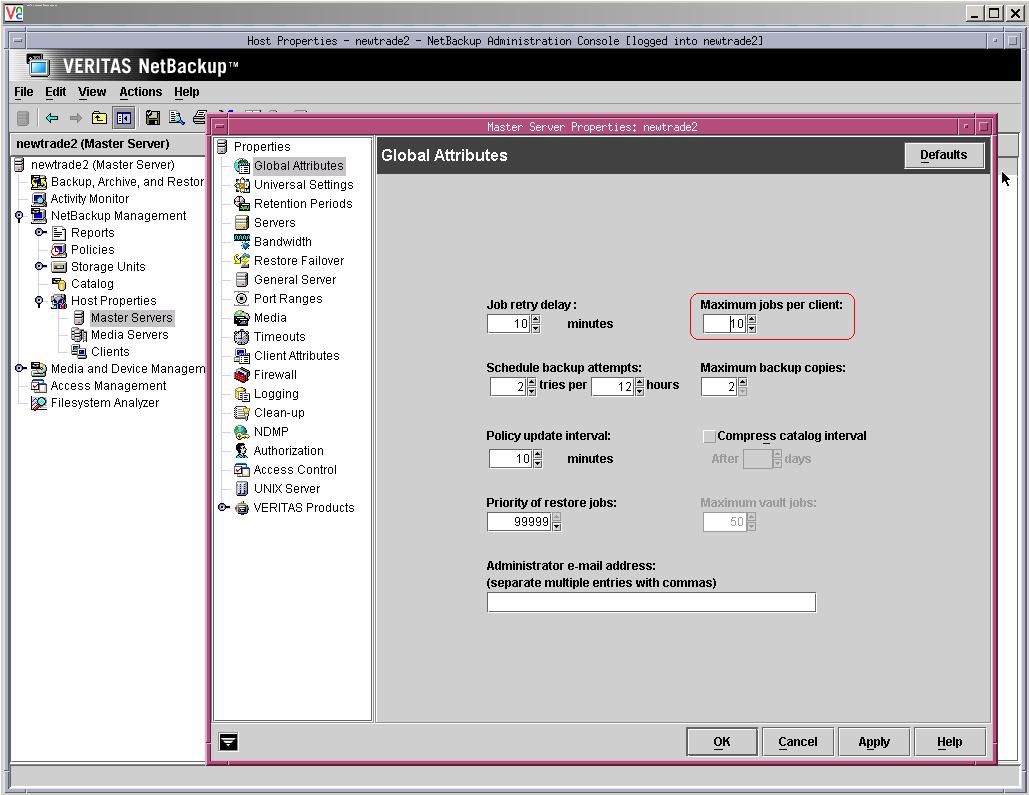Image resolution: width=1029 pixels, height=795 pixels.
Task: Click the Defaults button
Action: click(943, 155)
